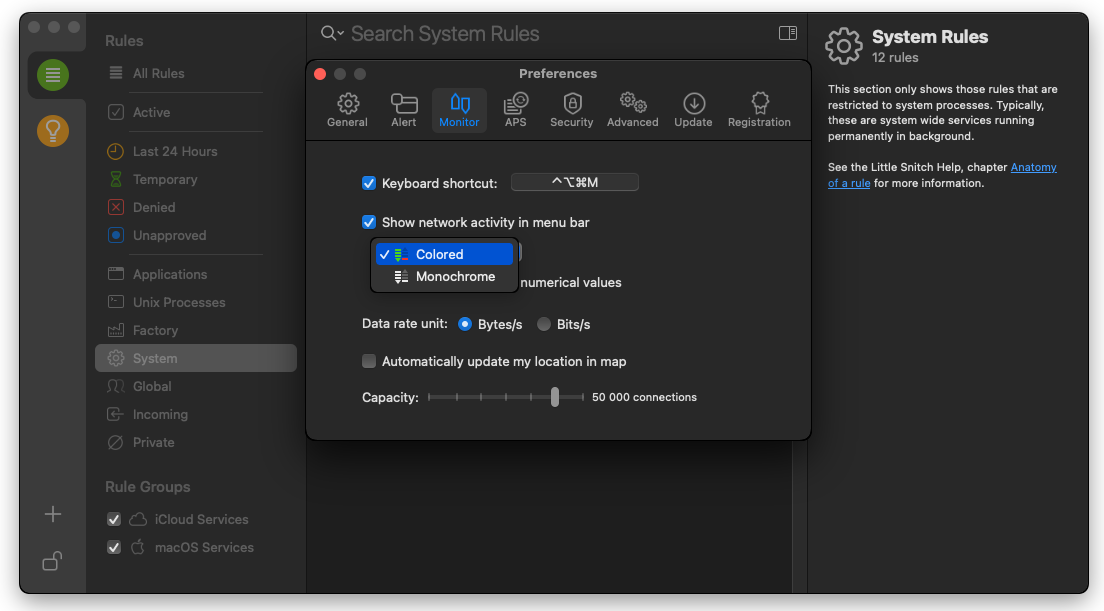Uncheck Show network activity in menu bar

pyautogui.click(x=369, y=222)
